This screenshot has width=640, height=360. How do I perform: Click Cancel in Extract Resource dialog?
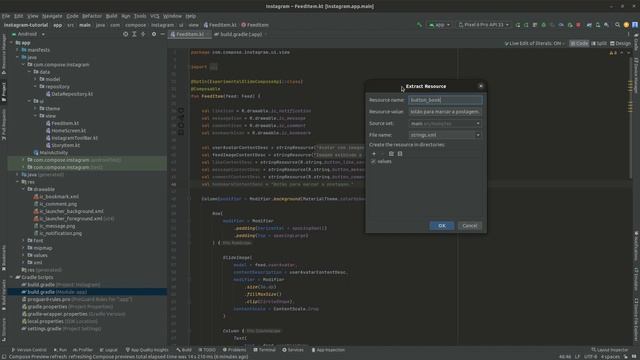469,226
